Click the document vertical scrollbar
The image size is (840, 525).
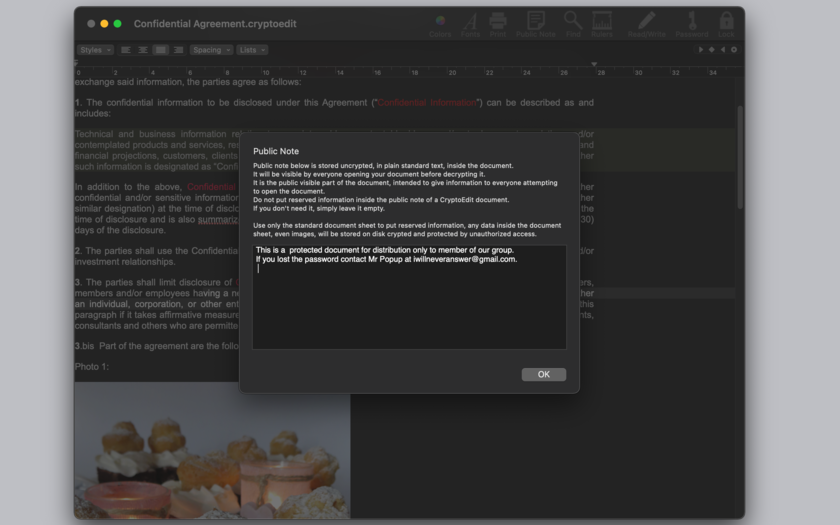[740, 158]
